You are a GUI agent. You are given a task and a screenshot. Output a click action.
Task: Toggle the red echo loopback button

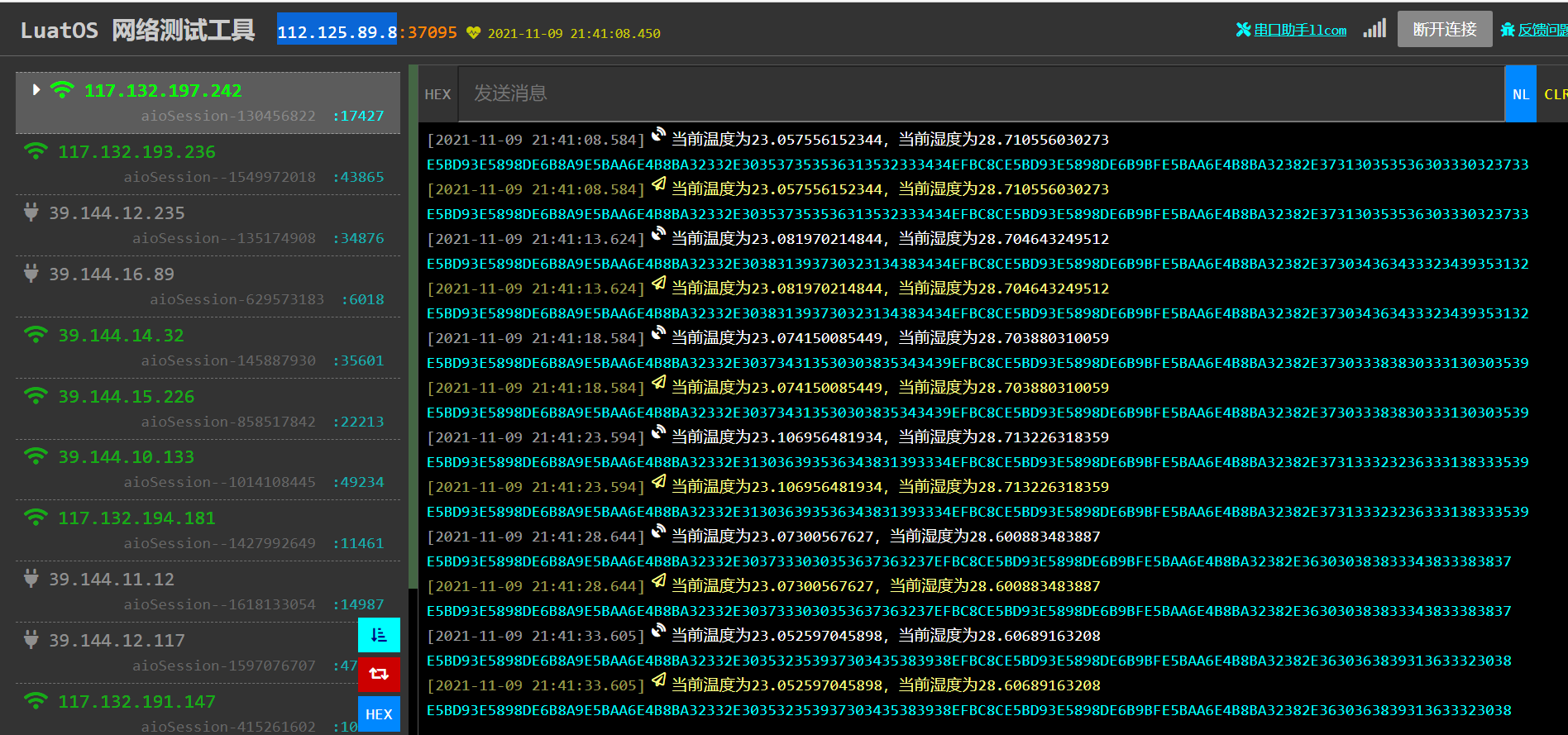point(379,674)
